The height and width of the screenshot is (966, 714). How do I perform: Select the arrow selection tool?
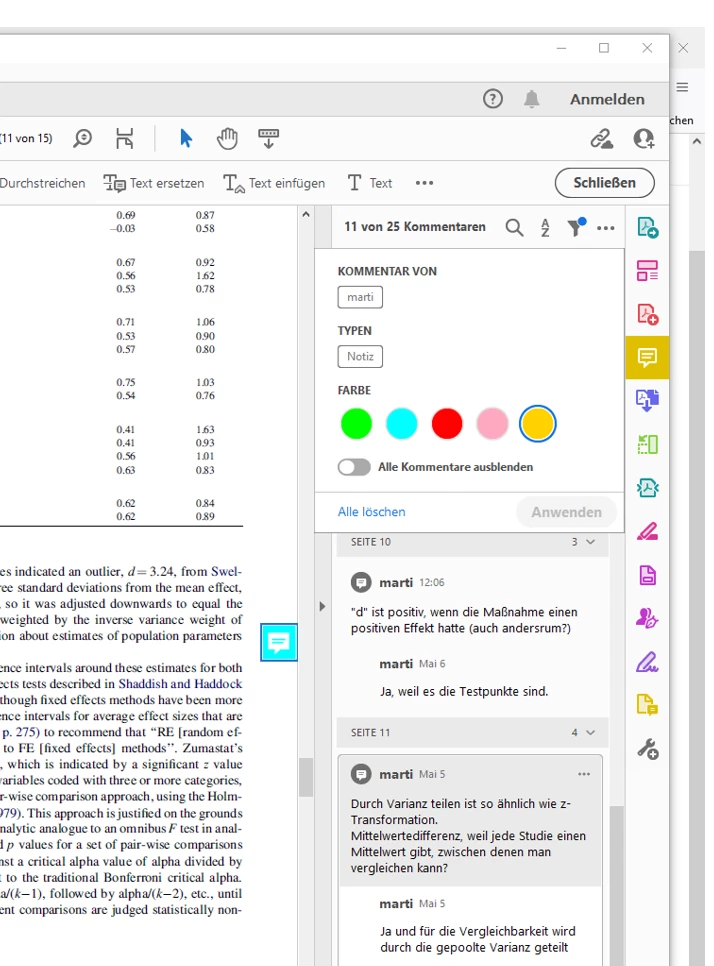pyautogui.click(x=185, y=139)
